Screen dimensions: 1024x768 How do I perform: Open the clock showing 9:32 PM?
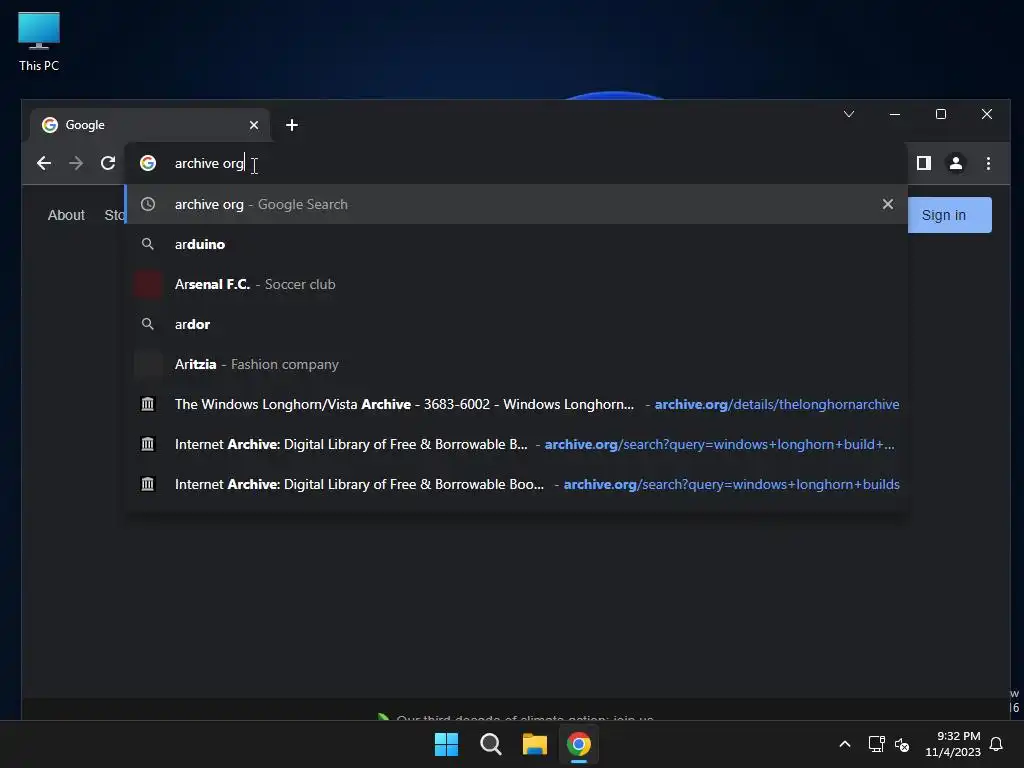pyautogui.click(x=953, y=744)
